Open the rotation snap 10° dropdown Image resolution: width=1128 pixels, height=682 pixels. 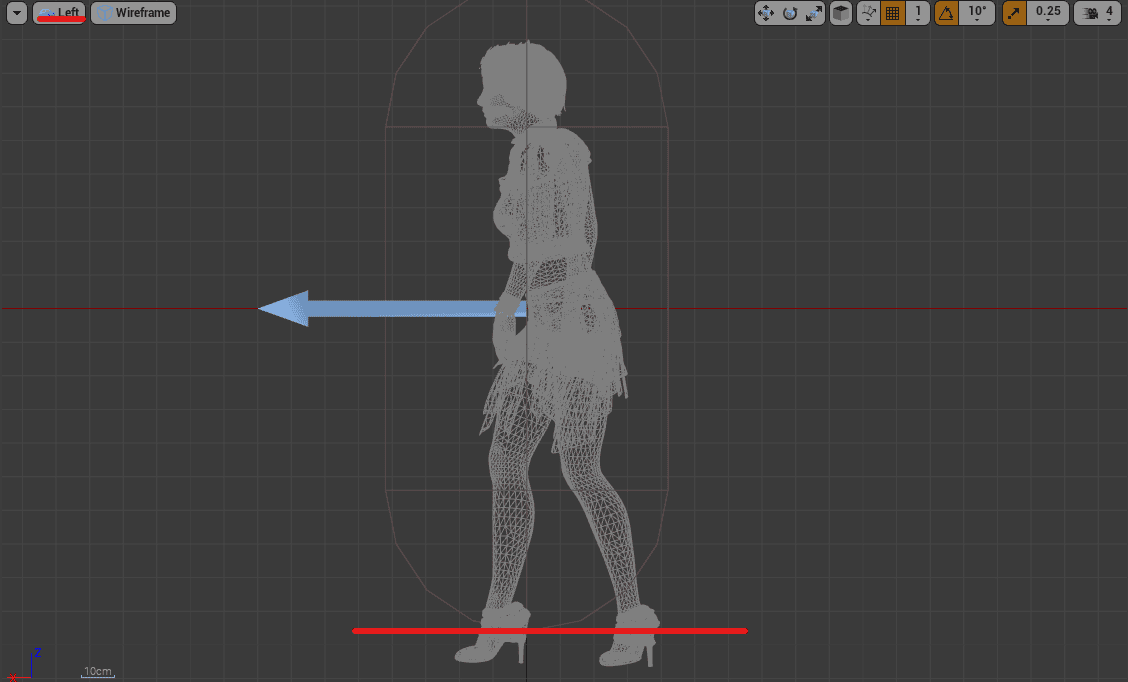(977, 13)
